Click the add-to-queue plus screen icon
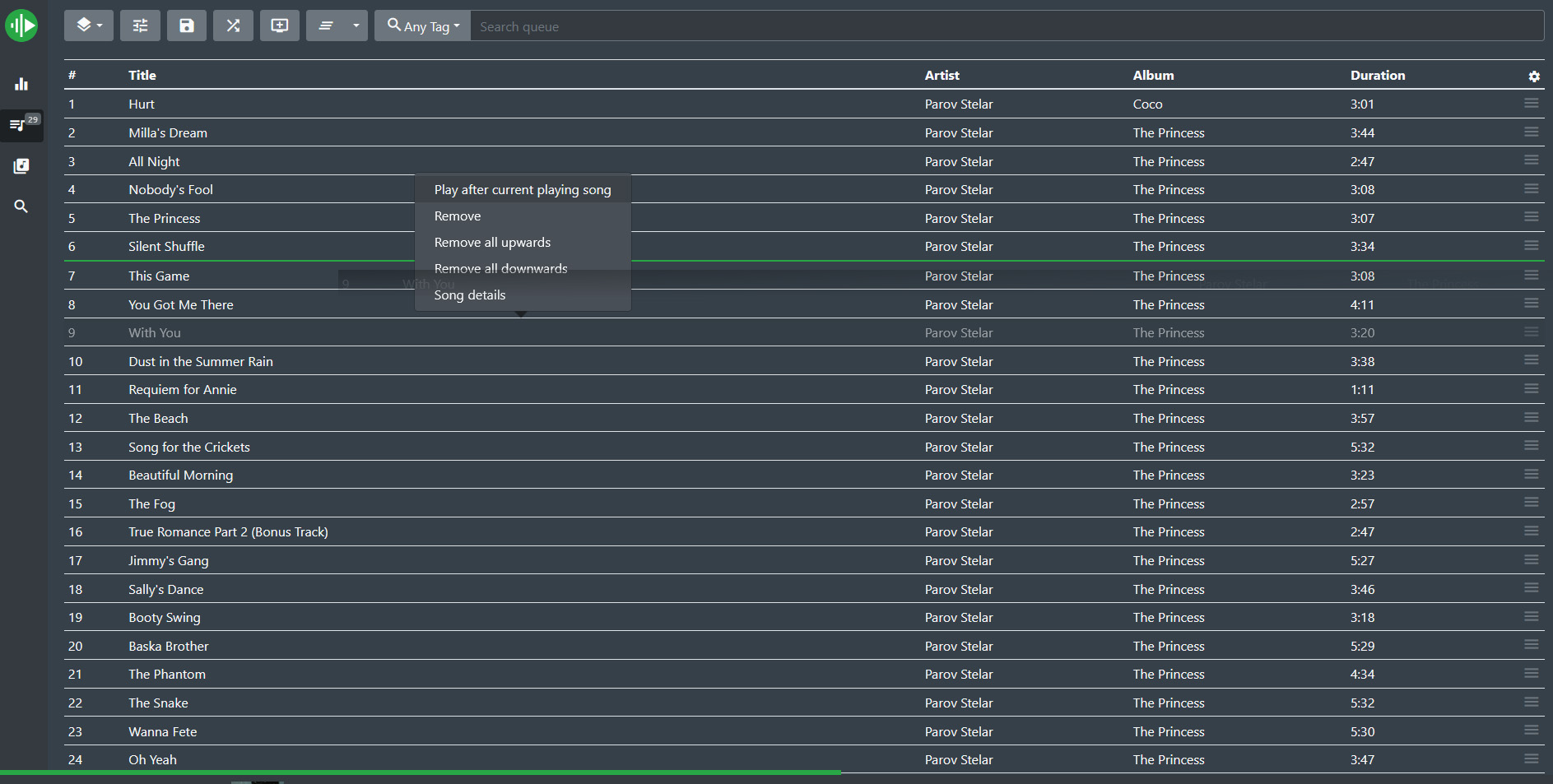Screen dimensions: 1553x784 pos(280,26)
